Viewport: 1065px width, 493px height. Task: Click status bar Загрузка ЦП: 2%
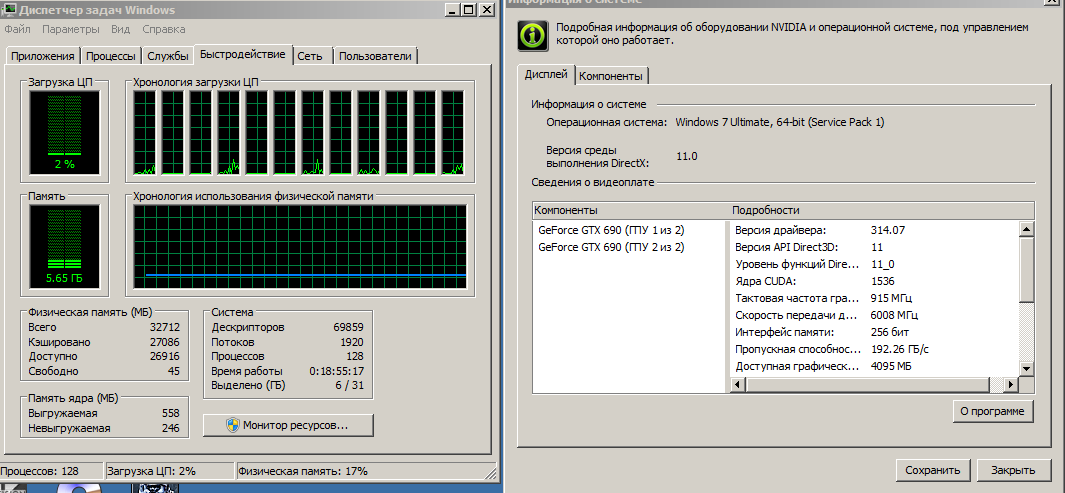coord(170,471)
